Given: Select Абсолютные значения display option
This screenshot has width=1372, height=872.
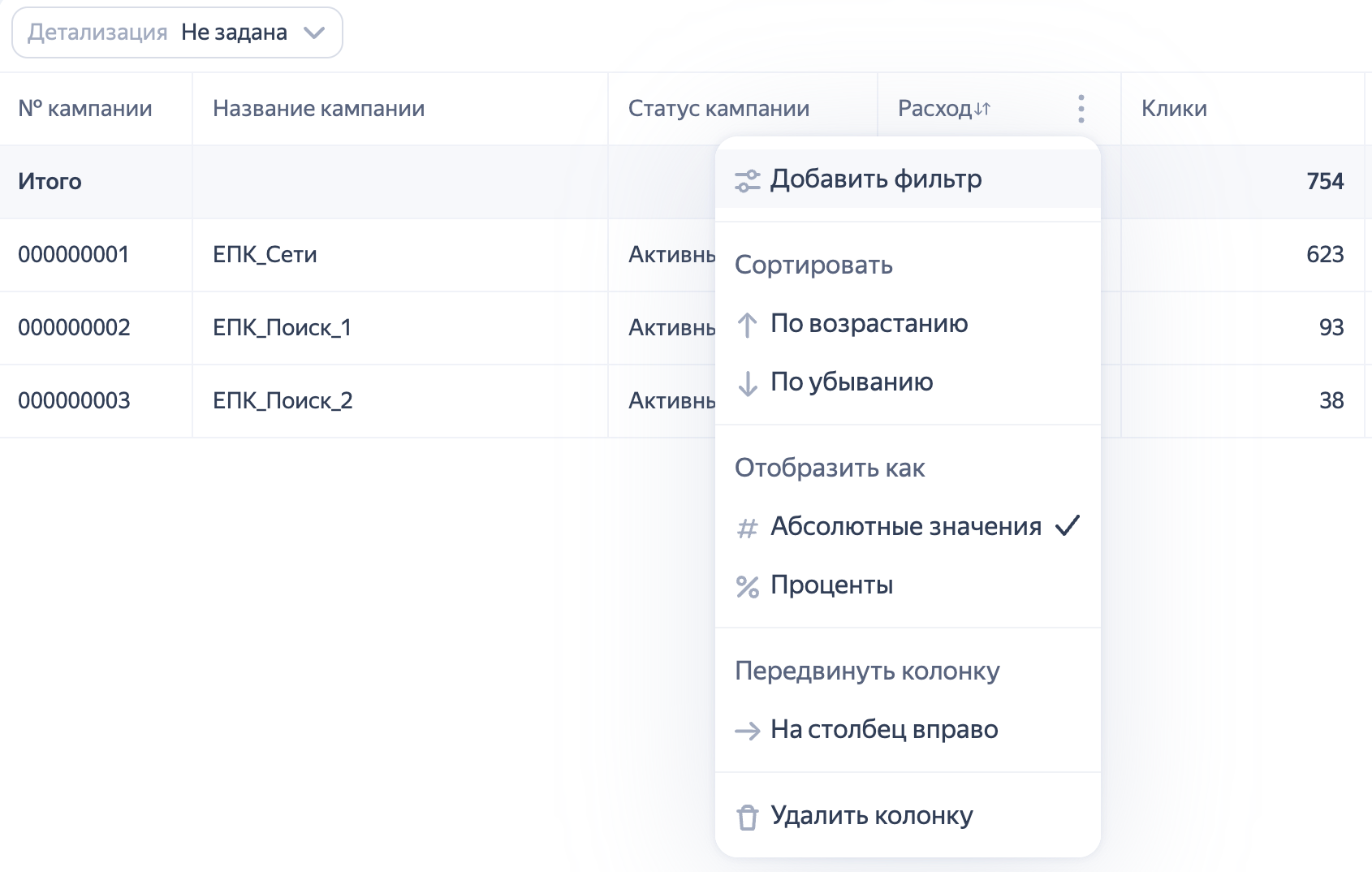Looking at the screenshot, I should [x=905, y=527].
